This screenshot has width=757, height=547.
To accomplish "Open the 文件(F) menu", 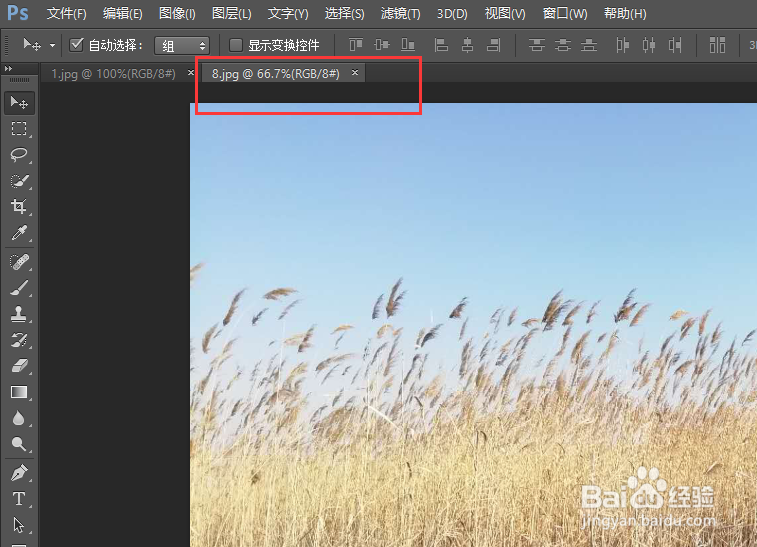I will 67,13.
